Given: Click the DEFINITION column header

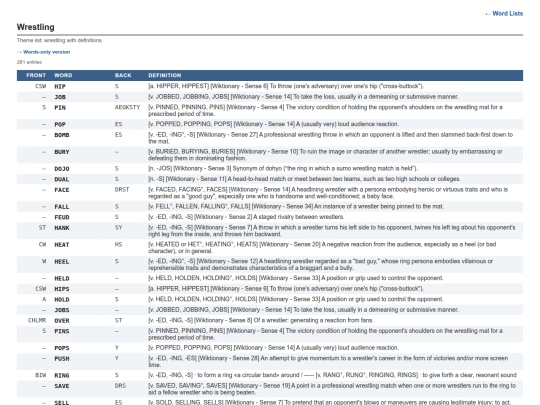Looking at the screenshot, I should 165,75.
